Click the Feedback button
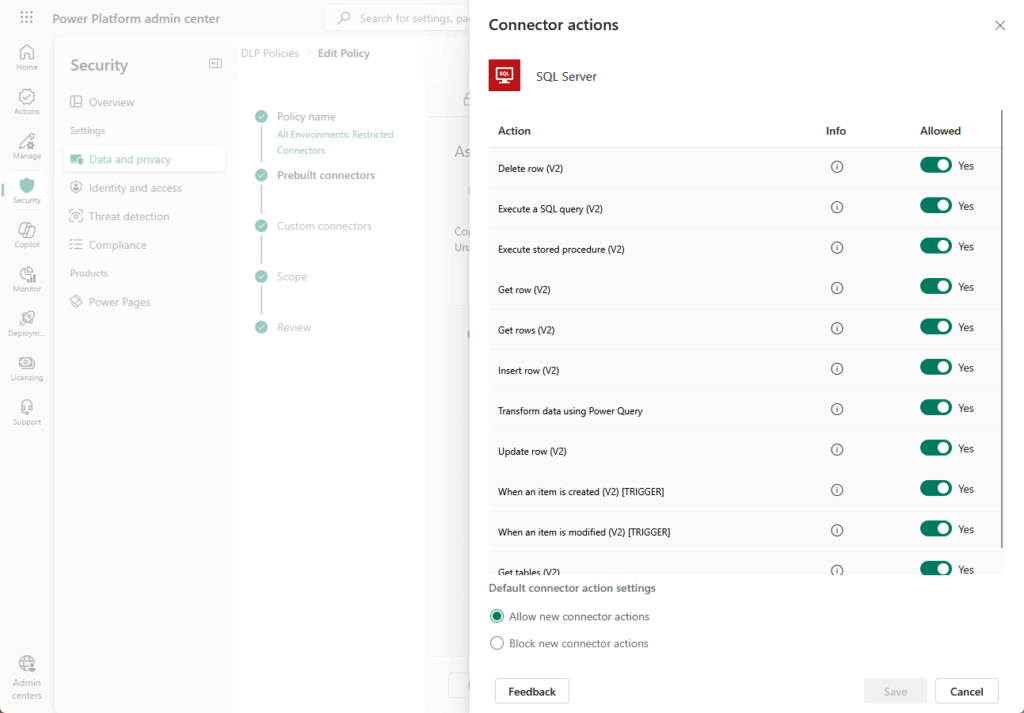The height and width of the screenshot is (713, 1024). coord(532,691)
